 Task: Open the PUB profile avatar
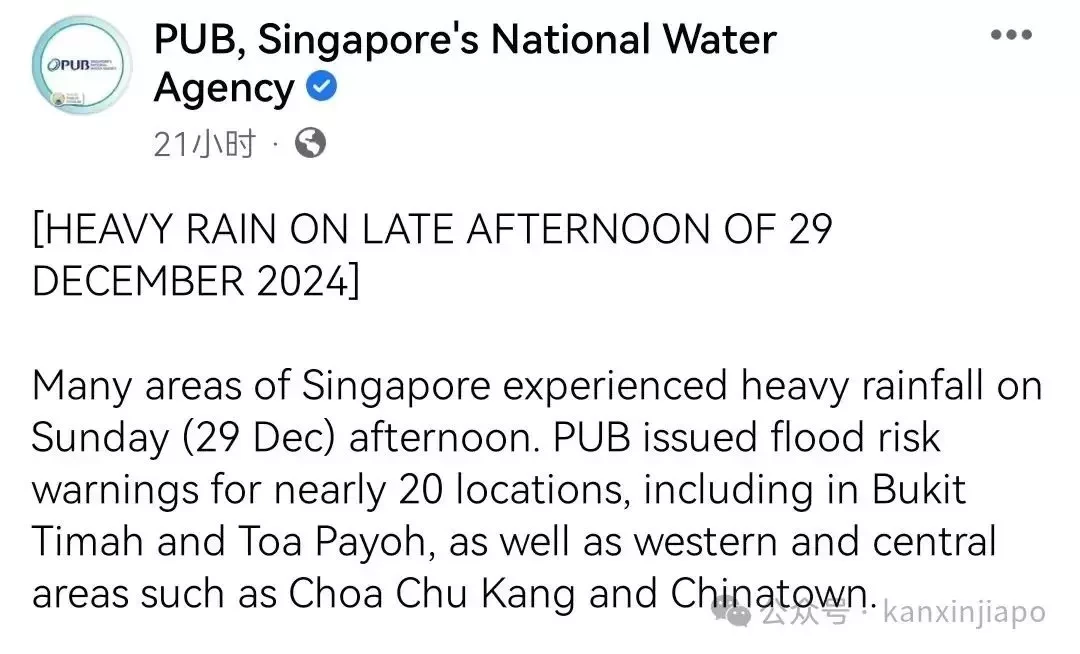82,65
